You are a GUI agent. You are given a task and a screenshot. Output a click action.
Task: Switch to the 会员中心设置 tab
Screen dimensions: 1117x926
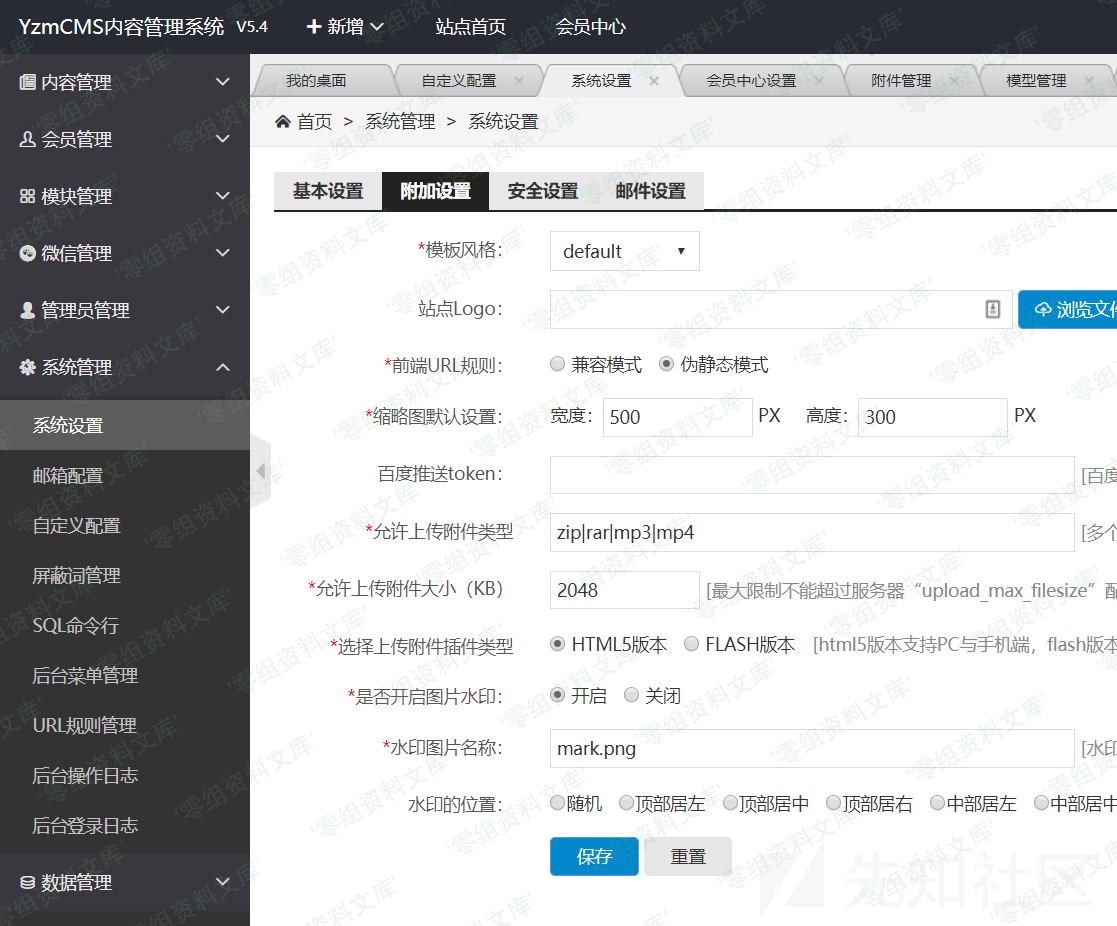click(x=751, y=80)
